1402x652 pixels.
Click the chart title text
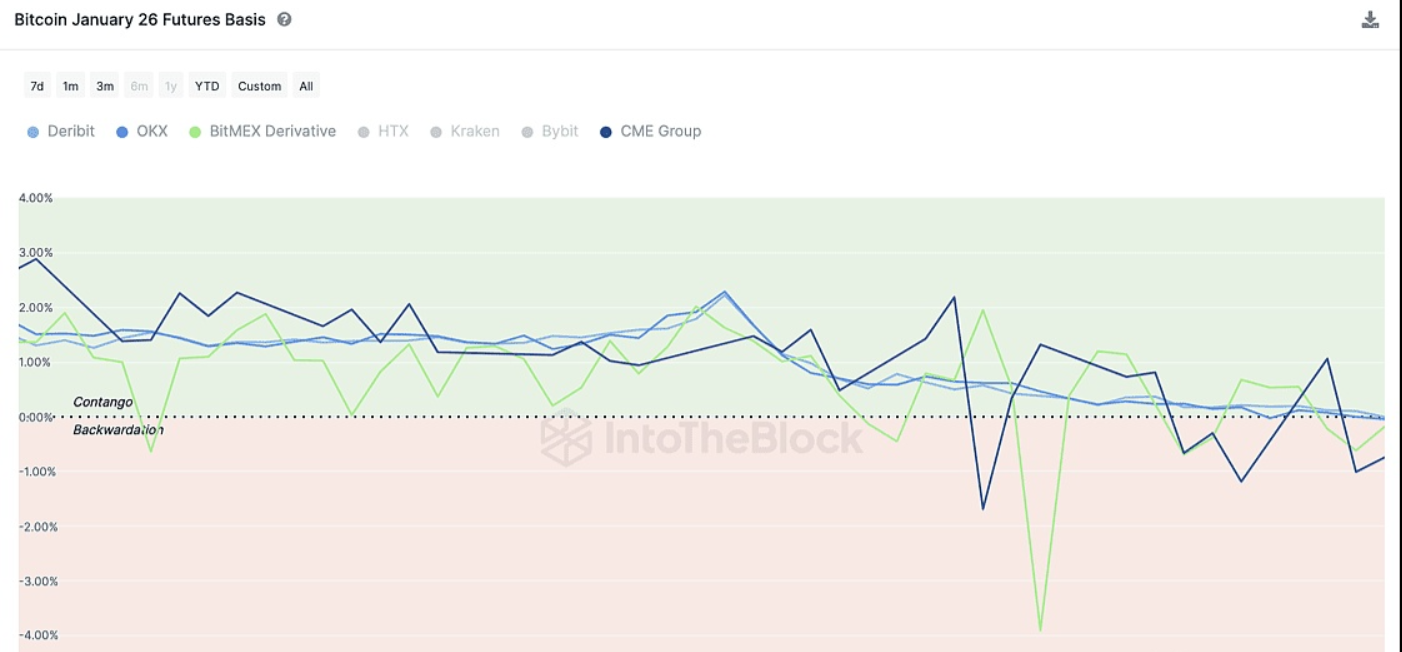(140, 20)
